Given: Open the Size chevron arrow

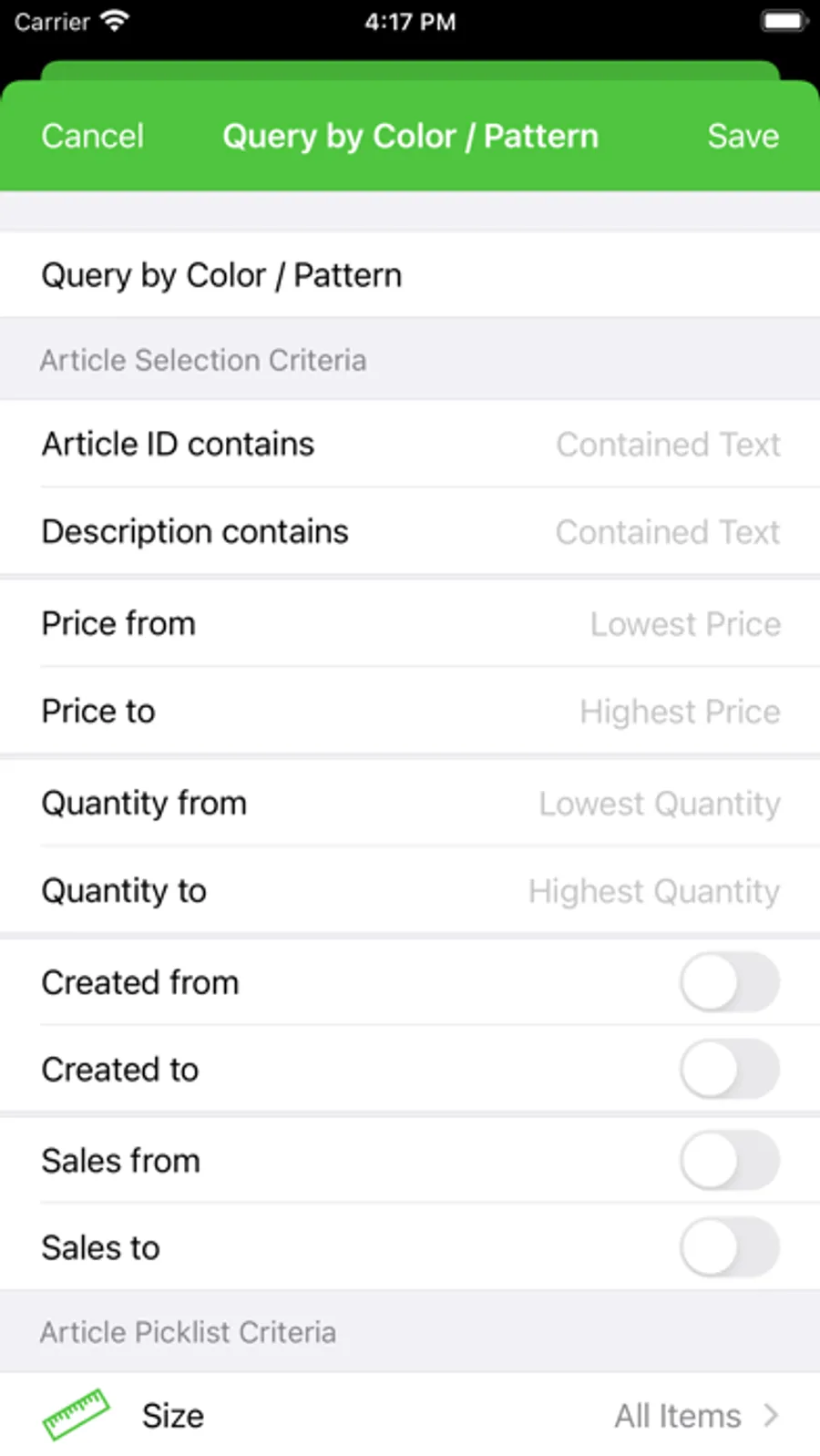Looking at the screenshot, I should click(771, 1415).
